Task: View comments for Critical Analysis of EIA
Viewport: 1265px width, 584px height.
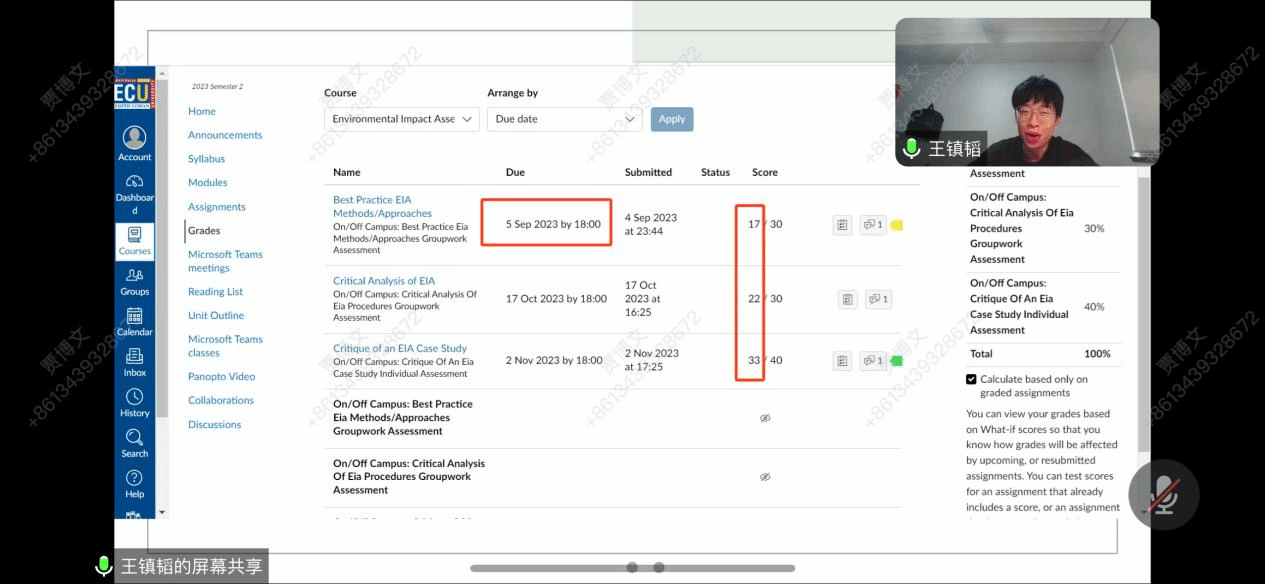Action: coord(878,299)
